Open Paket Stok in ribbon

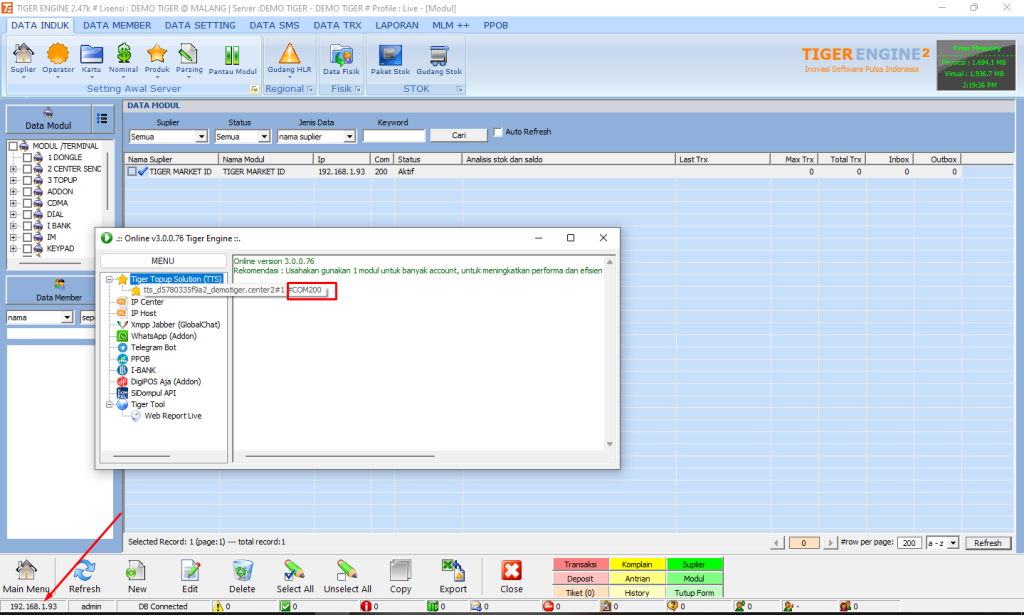(x=390, y=58)
